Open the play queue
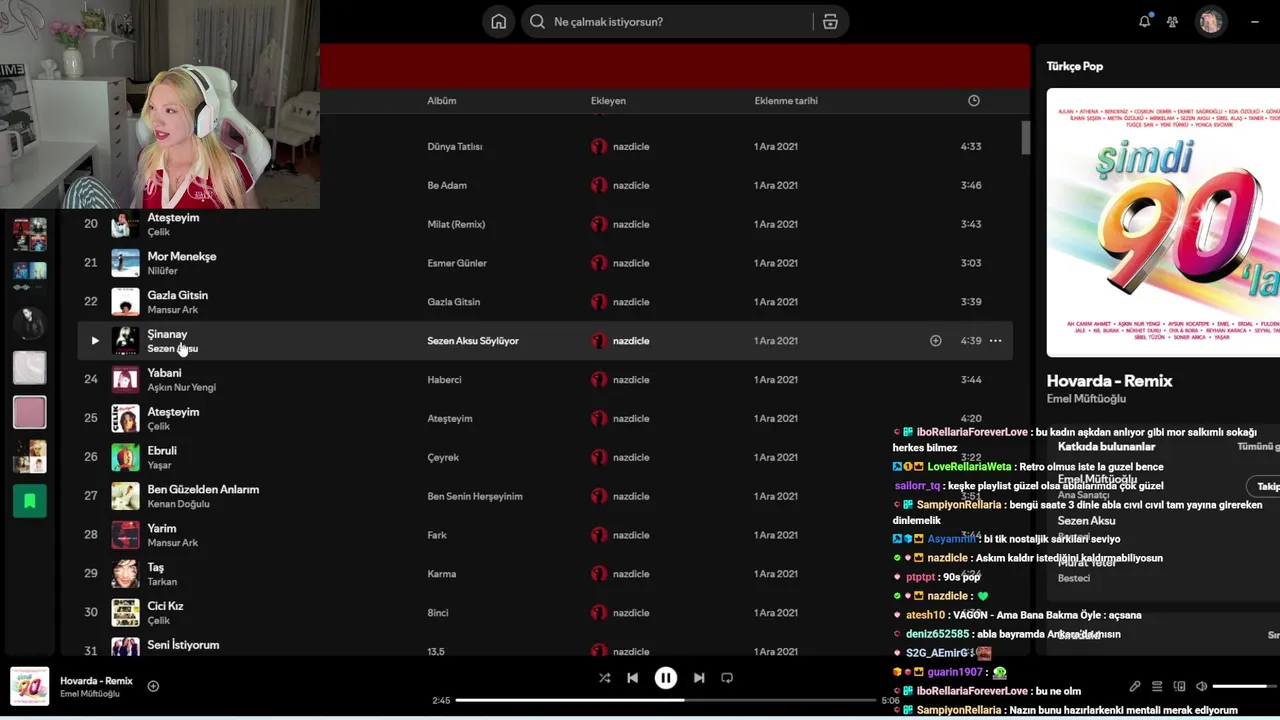 pyautogui.click(x=1157, y=687)
